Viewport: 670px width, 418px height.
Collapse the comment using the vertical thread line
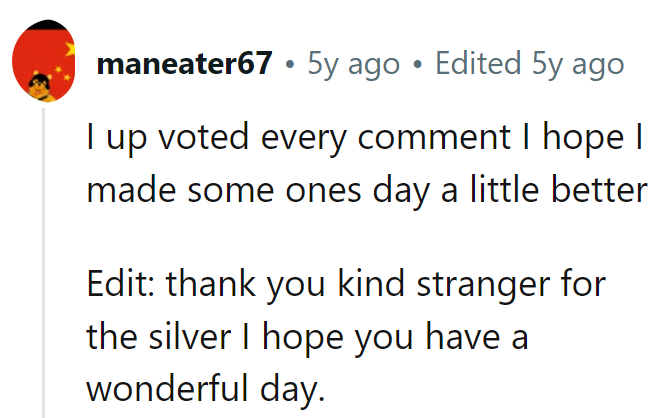pos(43,263)
